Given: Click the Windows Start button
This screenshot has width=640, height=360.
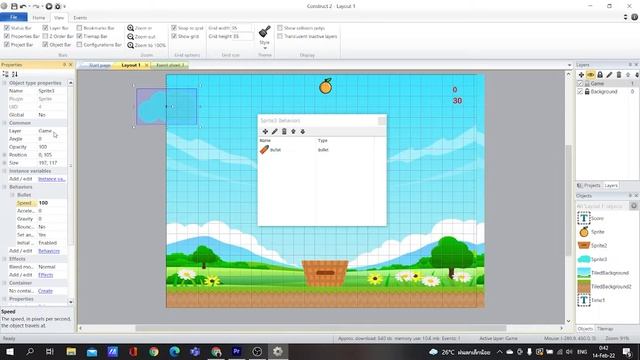Looking at the screenshot, I should 10,351.
